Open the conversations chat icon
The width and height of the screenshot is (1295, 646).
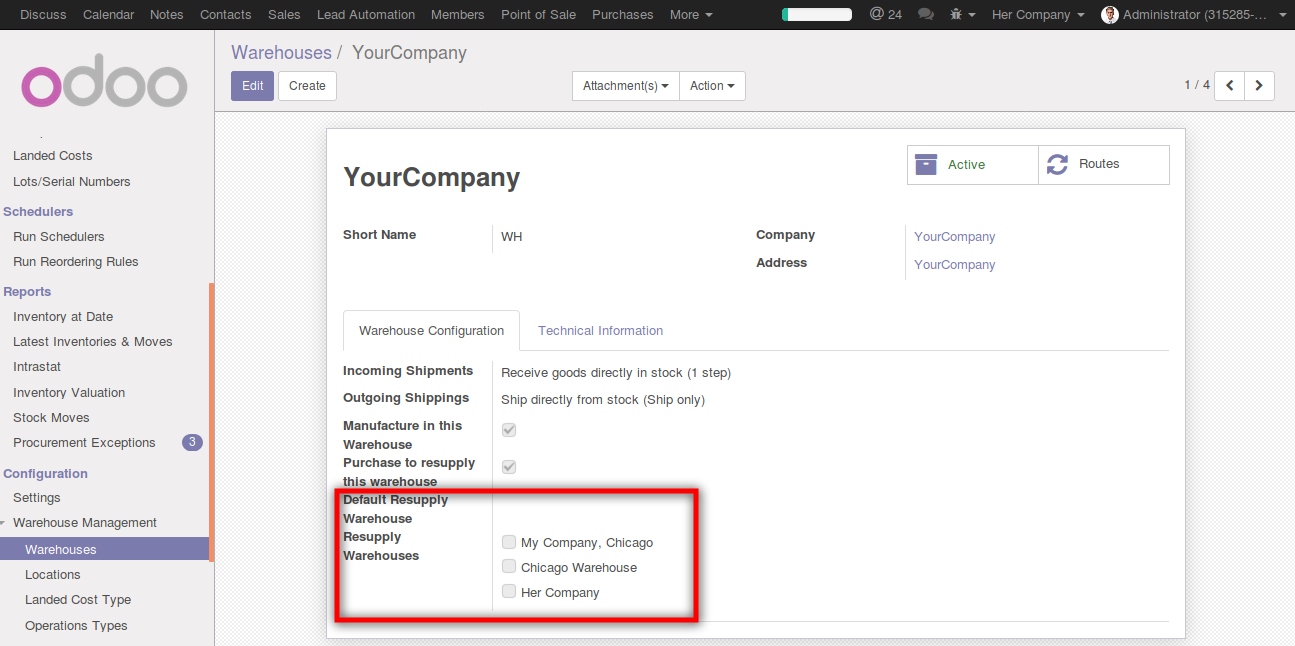pyautogui.click(x=926, y=15)
